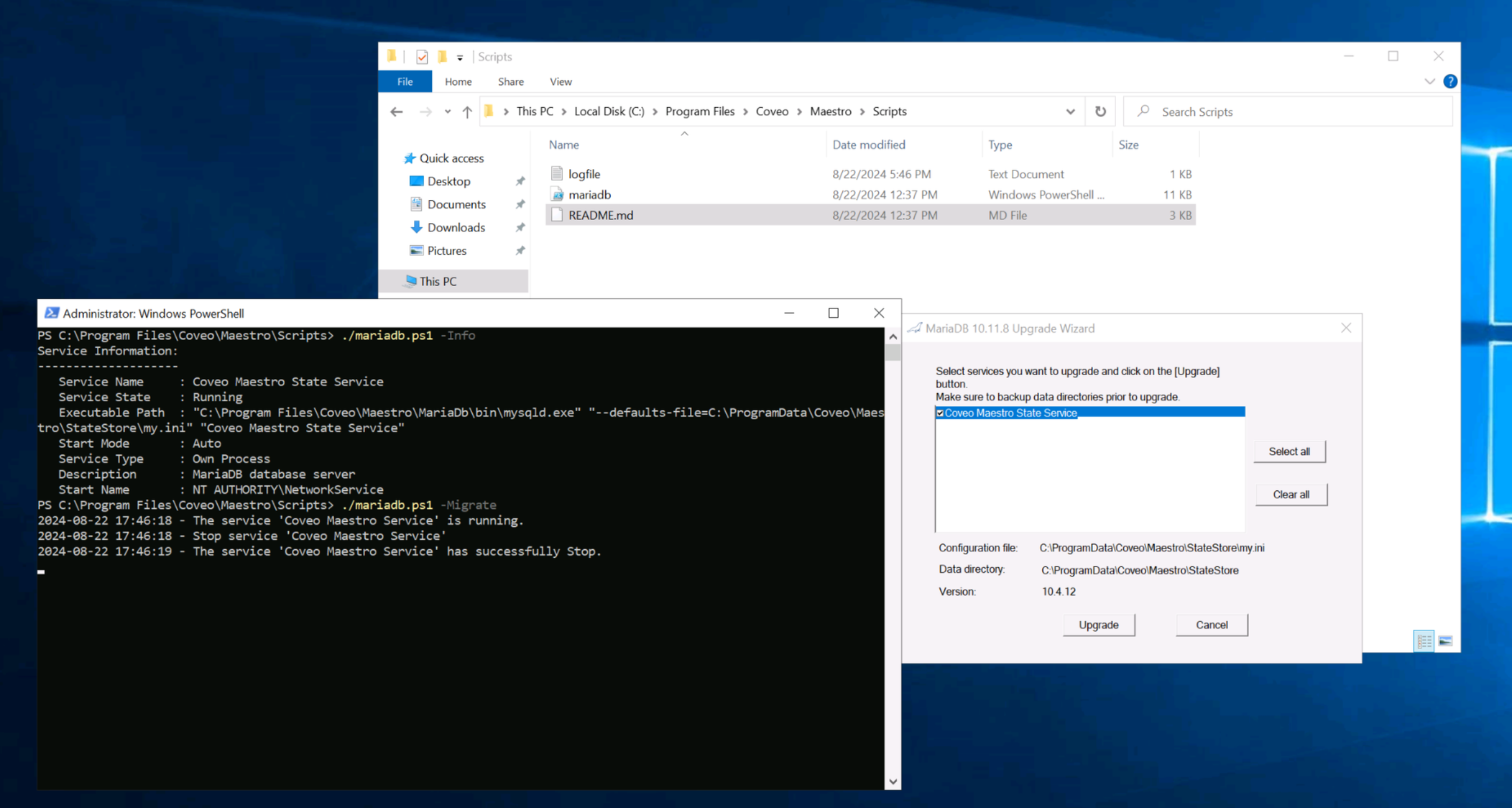Open Customize Quick Access Toolbar dropdown
Screen dimensions: 1512x808
point(460,58)
